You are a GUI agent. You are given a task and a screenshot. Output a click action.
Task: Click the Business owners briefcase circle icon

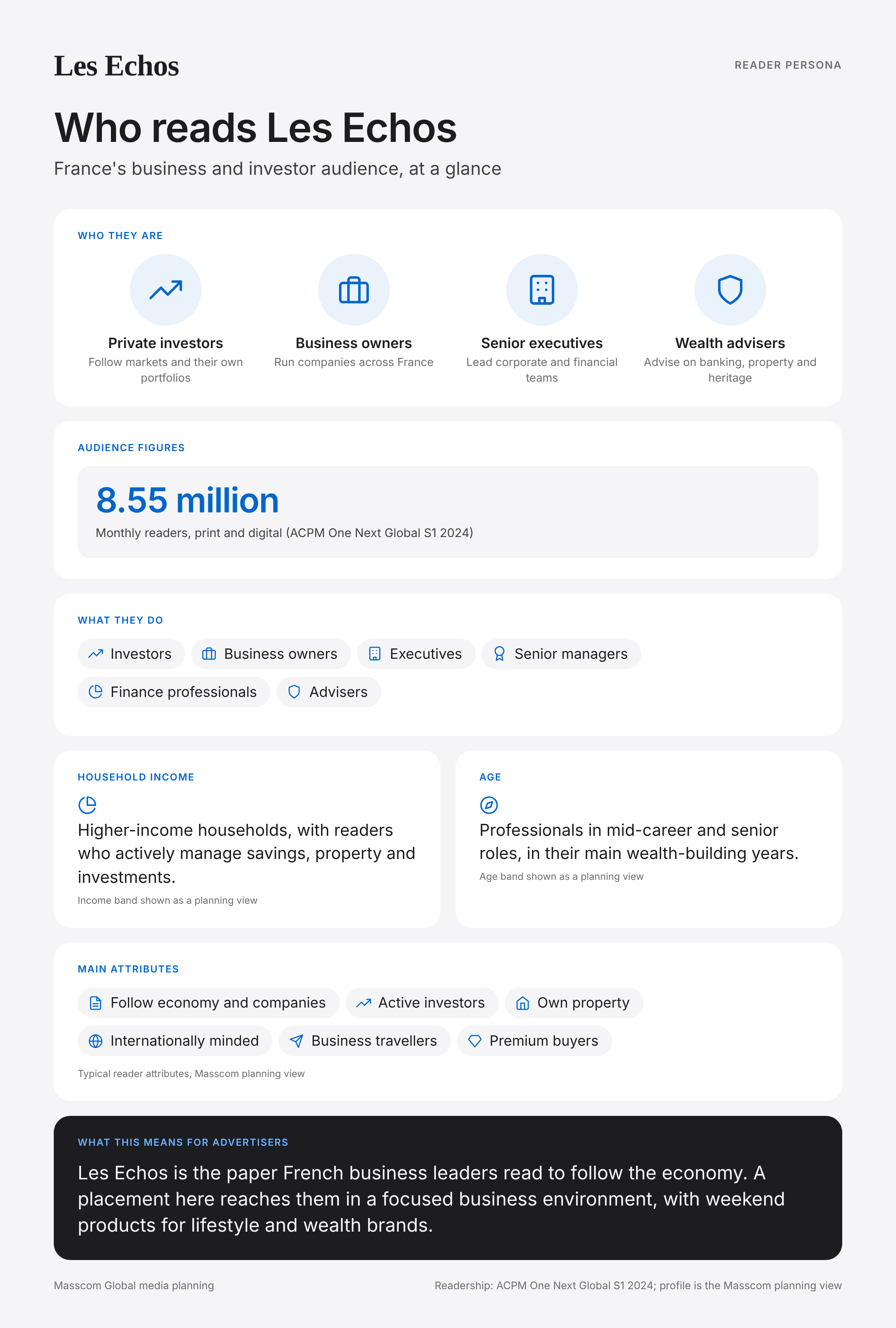click(x=354, y=290)
